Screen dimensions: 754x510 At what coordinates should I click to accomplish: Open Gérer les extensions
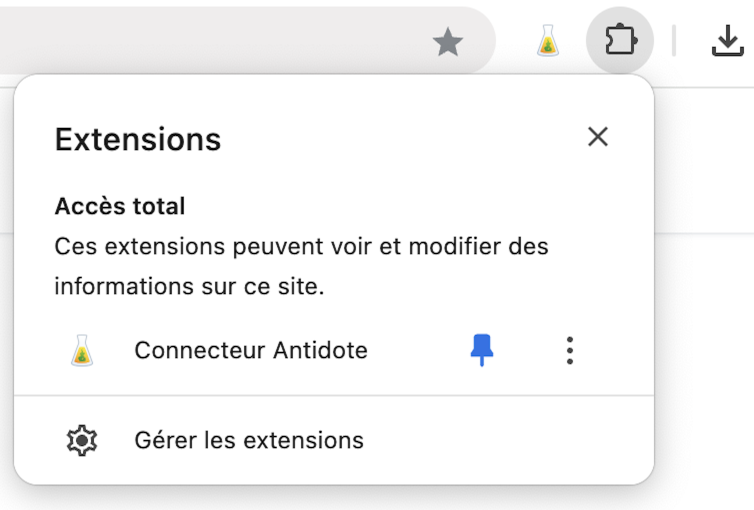tap(248, 440)
